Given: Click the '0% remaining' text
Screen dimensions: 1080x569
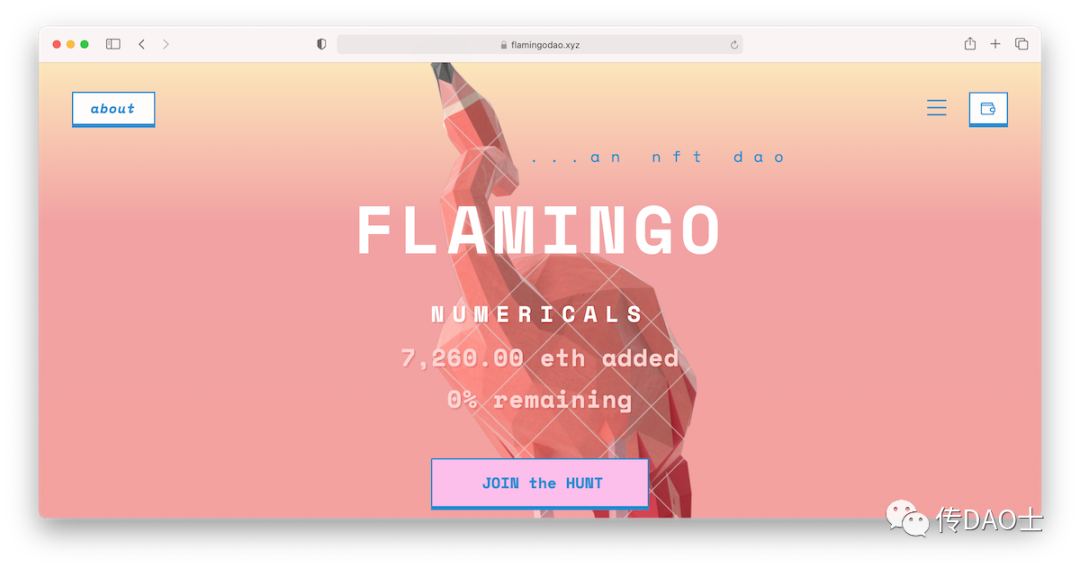Looking at the screenshot, I should pos(539,400).
